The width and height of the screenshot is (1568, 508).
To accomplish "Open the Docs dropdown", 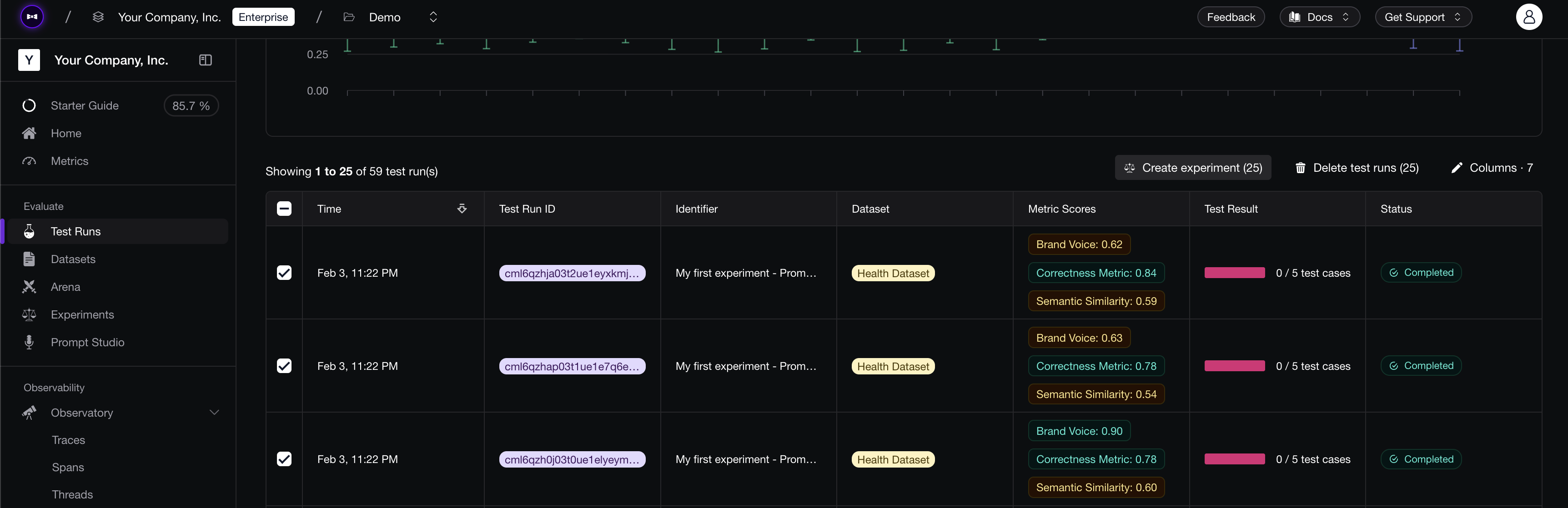I will 1320,17.
